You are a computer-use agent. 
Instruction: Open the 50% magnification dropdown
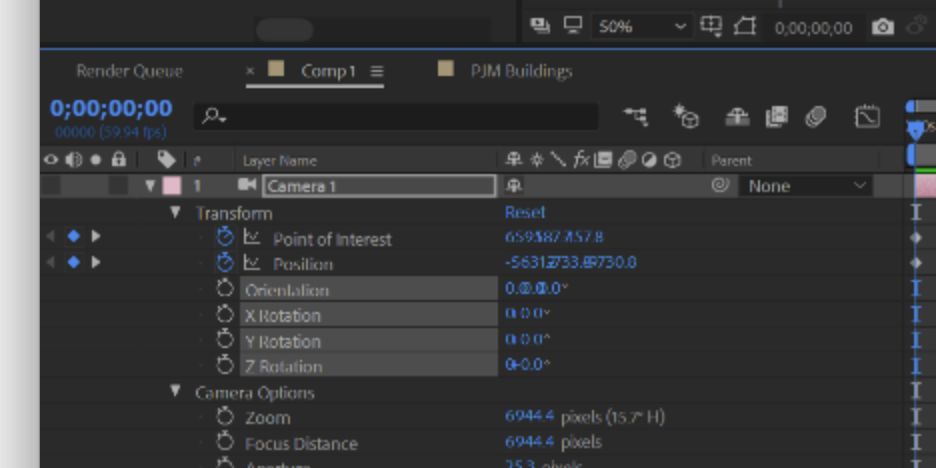pos(642,27)
